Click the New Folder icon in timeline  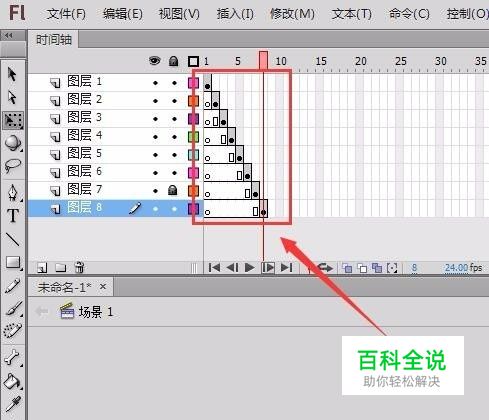coord(60,268)
